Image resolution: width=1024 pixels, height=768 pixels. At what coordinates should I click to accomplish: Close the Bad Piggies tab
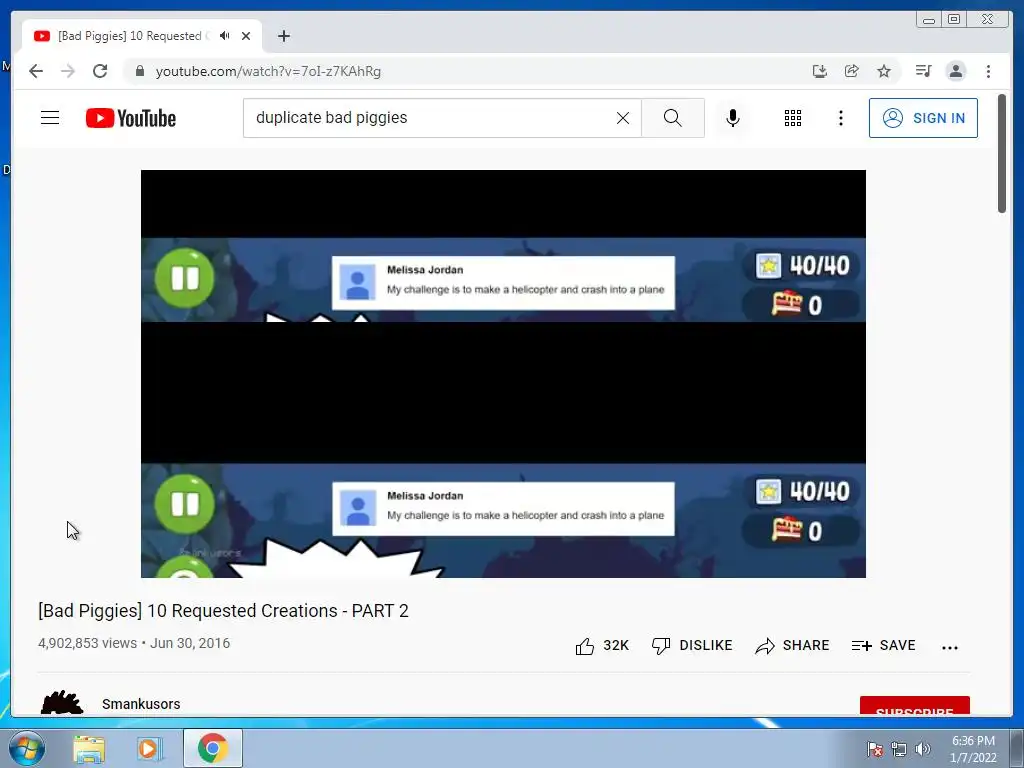[x=246, y=36]
